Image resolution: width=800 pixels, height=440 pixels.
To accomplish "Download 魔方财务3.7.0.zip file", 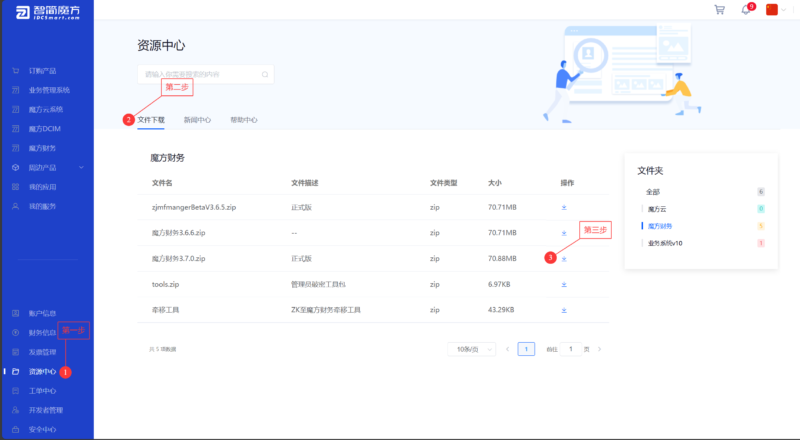I will tap(564, 259).
